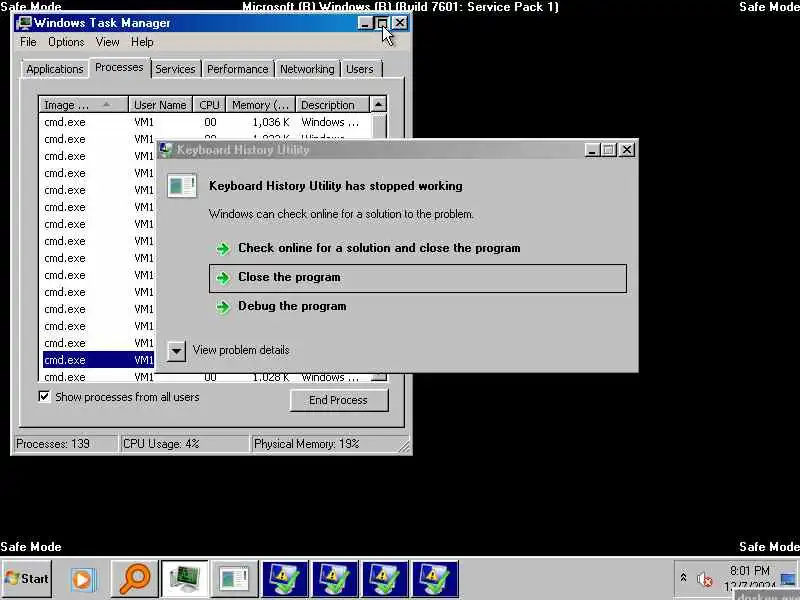The width and height of the screenshot is (800, 600).
Task: Click the 8:01 PM taskbar clock
Action: [749, 570]
